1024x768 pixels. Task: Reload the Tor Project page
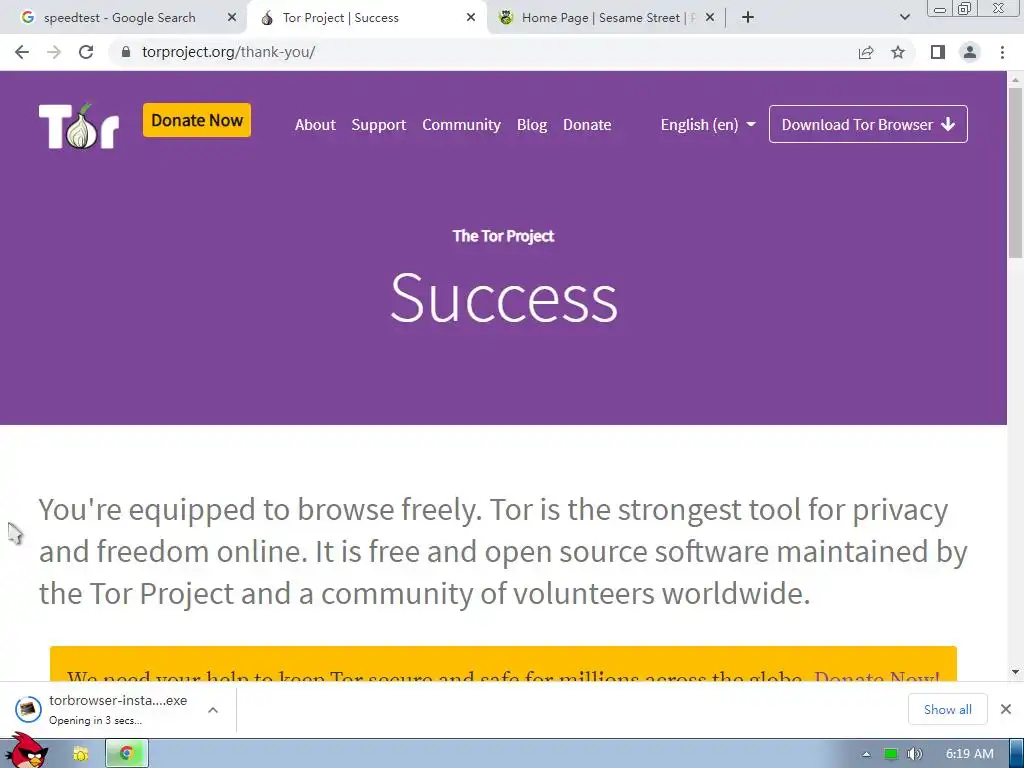click(86, 52)
